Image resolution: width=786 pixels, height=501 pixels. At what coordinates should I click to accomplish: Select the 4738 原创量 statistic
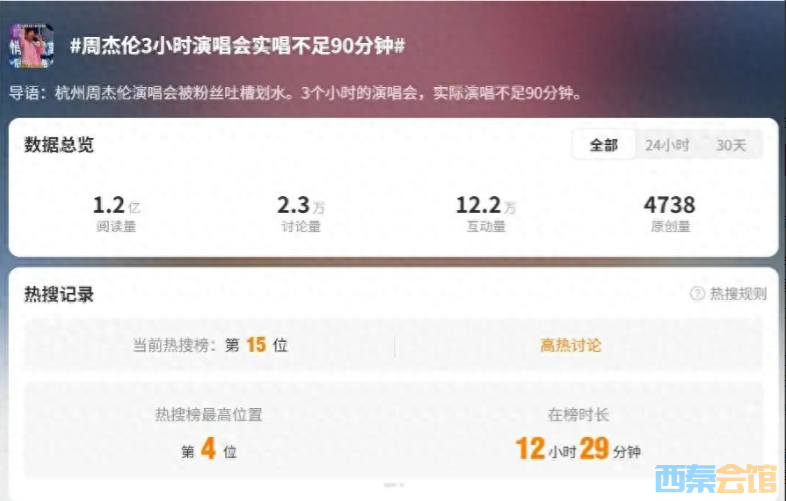670,214
